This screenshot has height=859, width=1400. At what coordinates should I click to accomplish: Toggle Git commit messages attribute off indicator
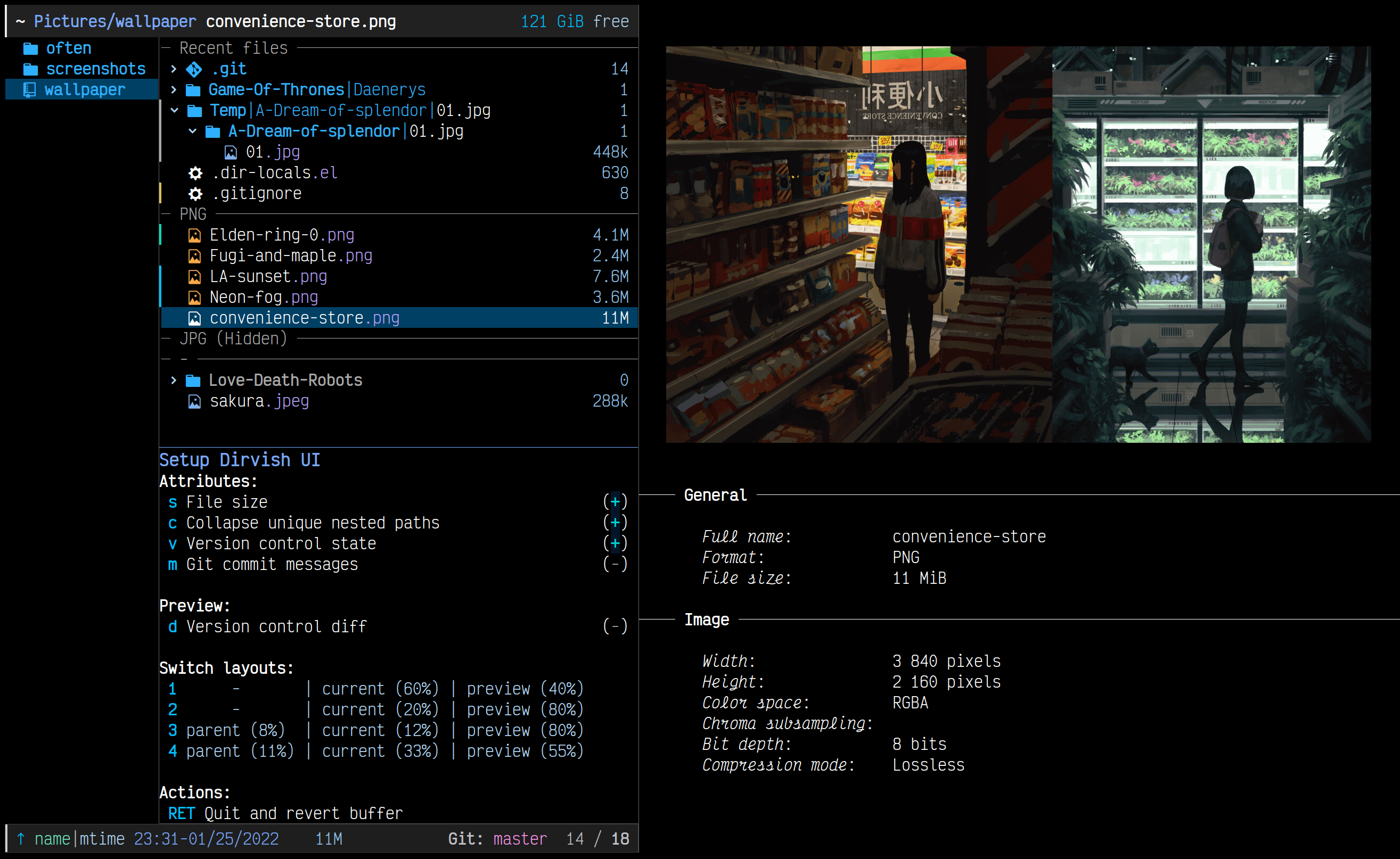pos(615,564)
